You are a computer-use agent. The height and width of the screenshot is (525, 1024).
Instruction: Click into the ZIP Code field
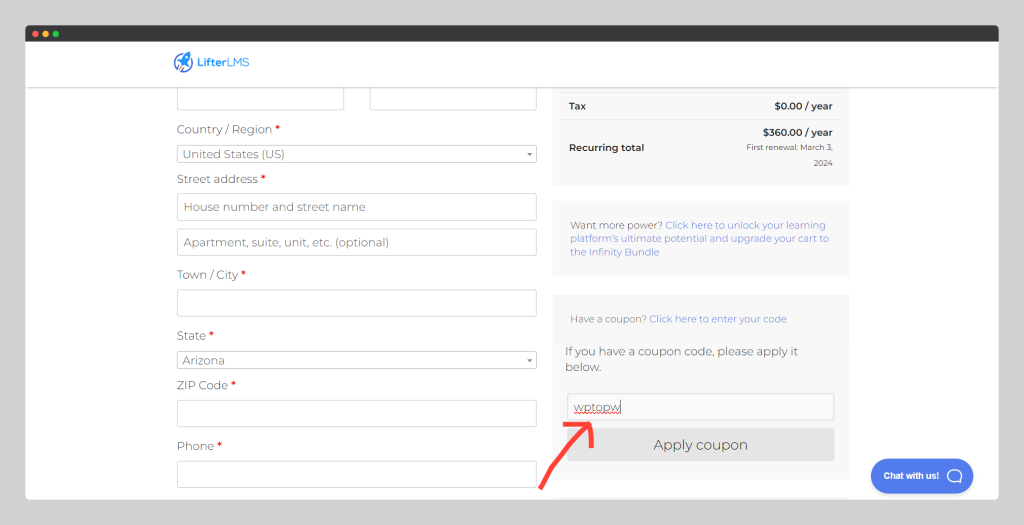point(357,413)
